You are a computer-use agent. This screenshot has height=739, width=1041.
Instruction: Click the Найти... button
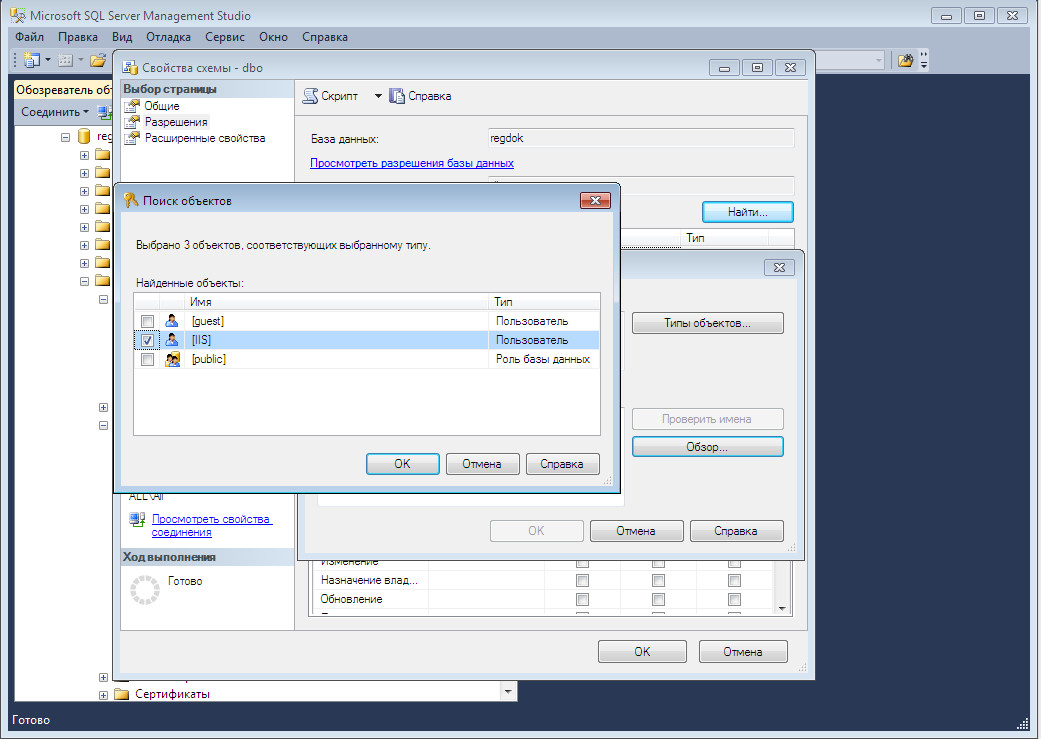click(x=748, y=212)
